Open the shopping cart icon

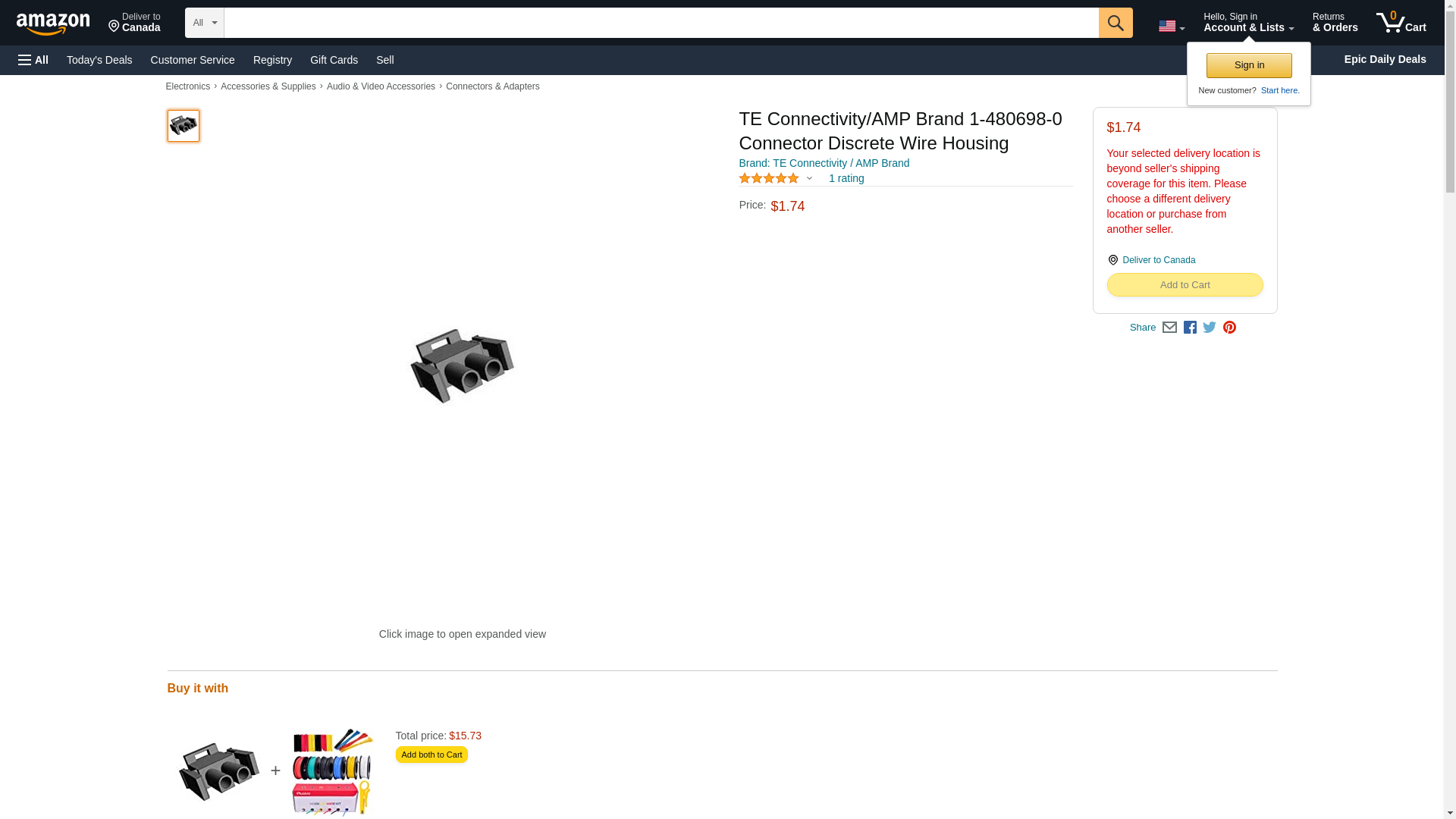point(1401,23)
